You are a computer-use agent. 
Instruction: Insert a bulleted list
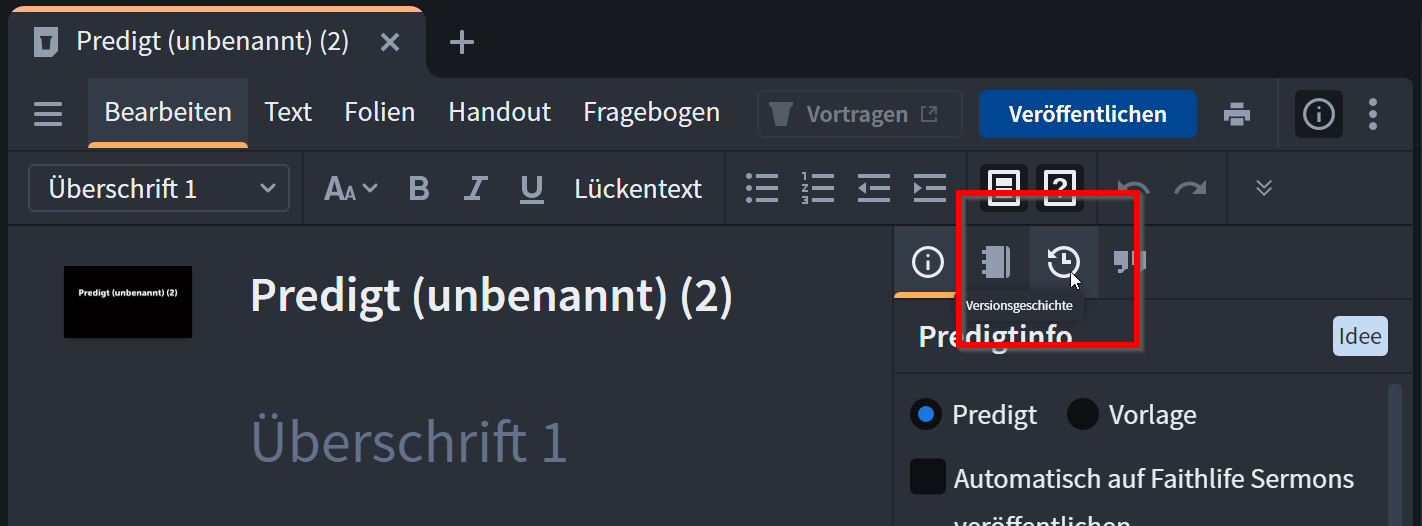click(x=762, y=188)
